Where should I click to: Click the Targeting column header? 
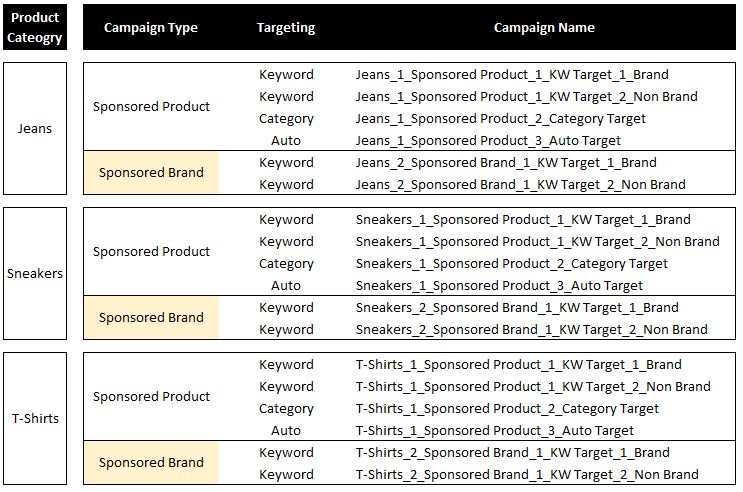(x=285, y=28)
